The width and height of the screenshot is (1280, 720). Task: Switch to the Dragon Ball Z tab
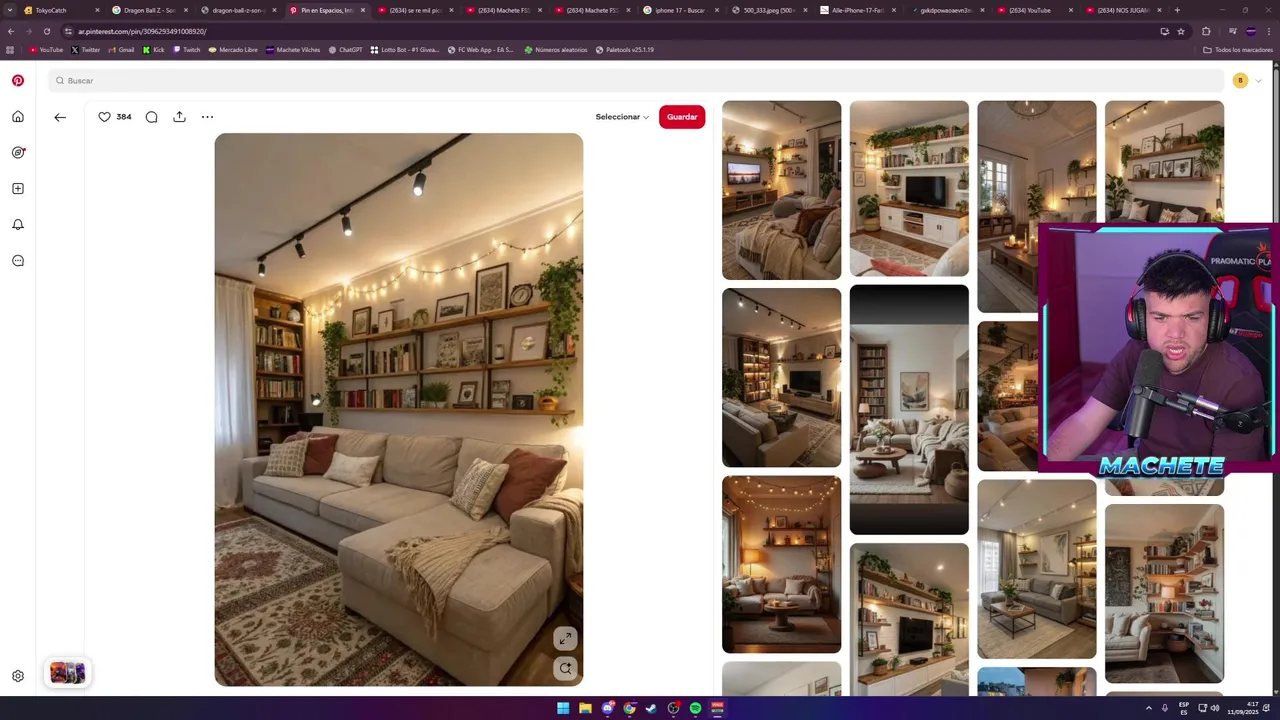point(148,10)
